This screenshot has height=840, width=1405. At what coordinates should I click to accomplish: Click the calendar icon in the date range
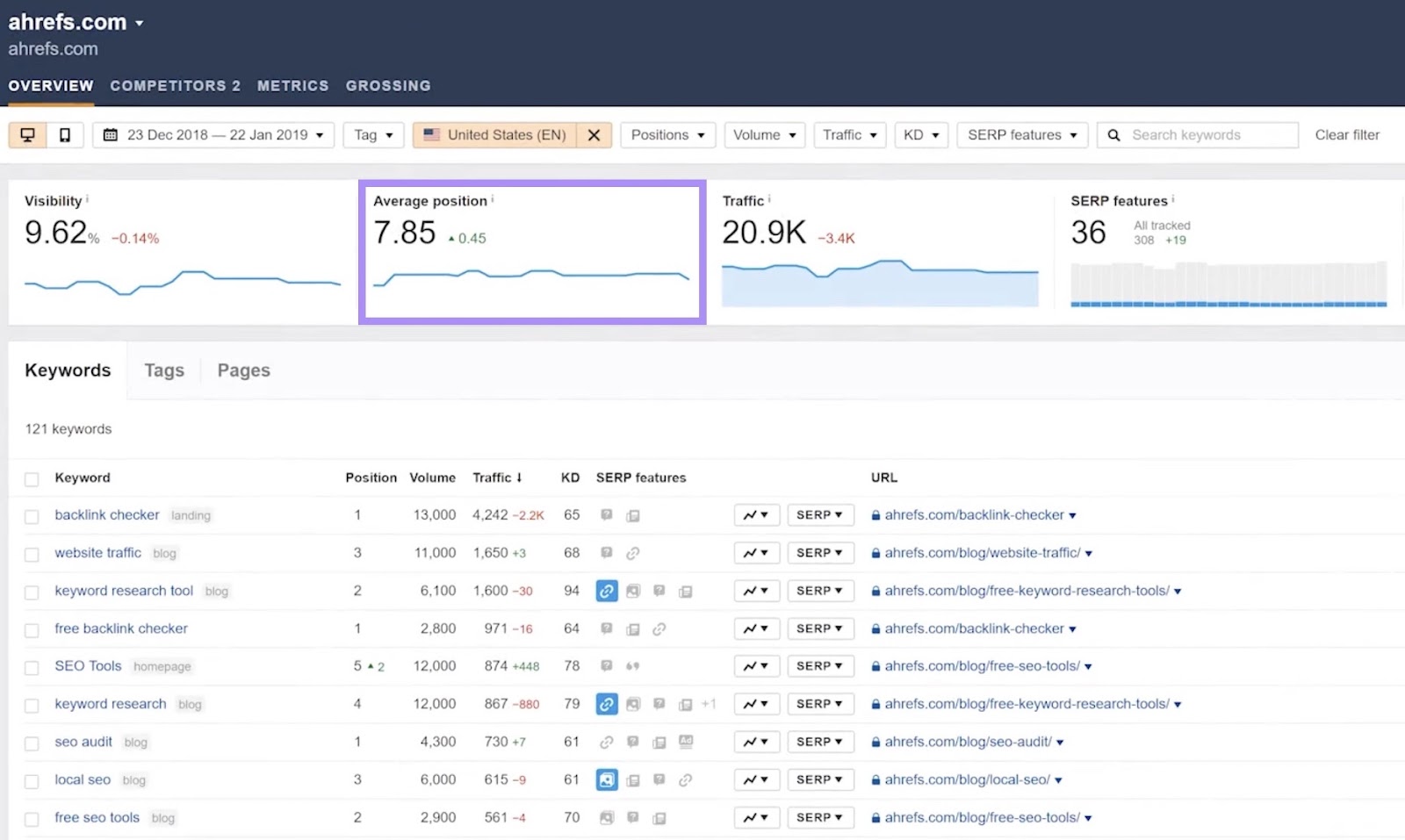click(111, 134)
